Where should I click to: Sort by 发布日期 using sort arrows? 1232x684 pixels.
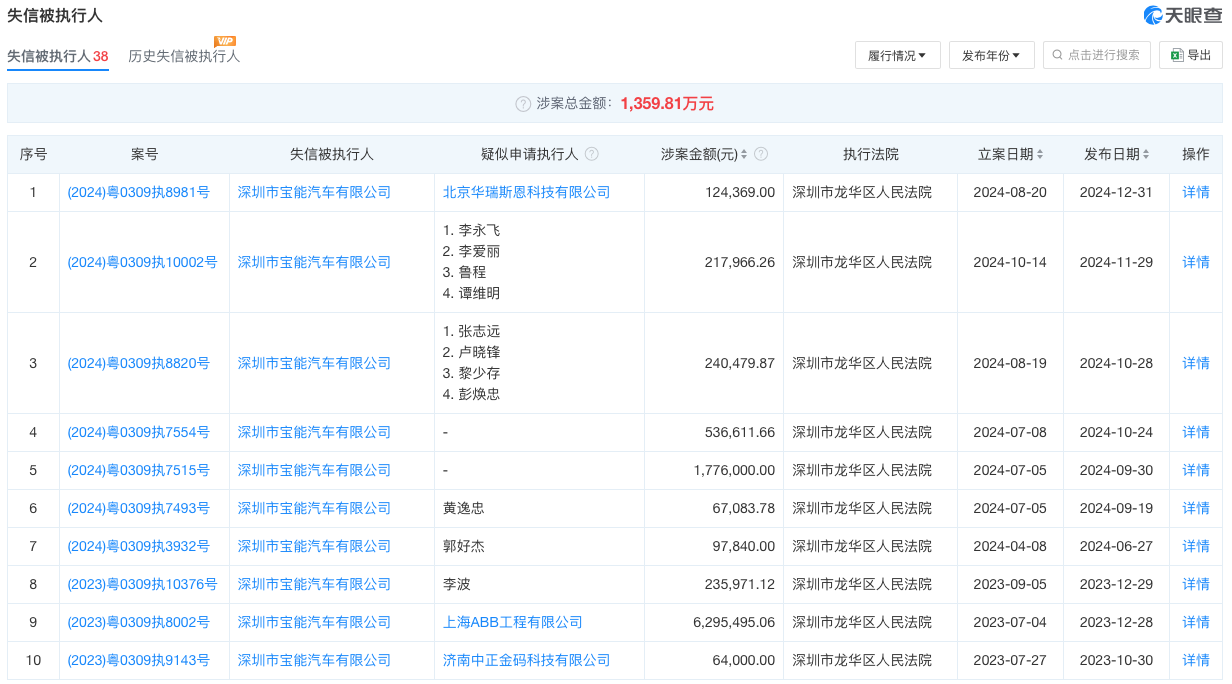(x=1146, y=154)
